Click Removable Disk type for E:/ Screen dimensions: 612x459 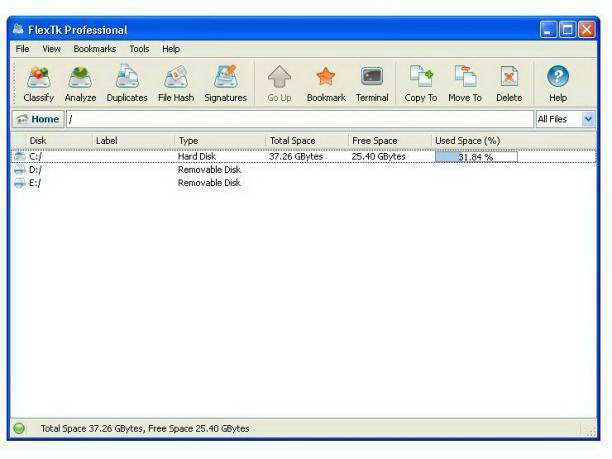click(x=209, y=183)
